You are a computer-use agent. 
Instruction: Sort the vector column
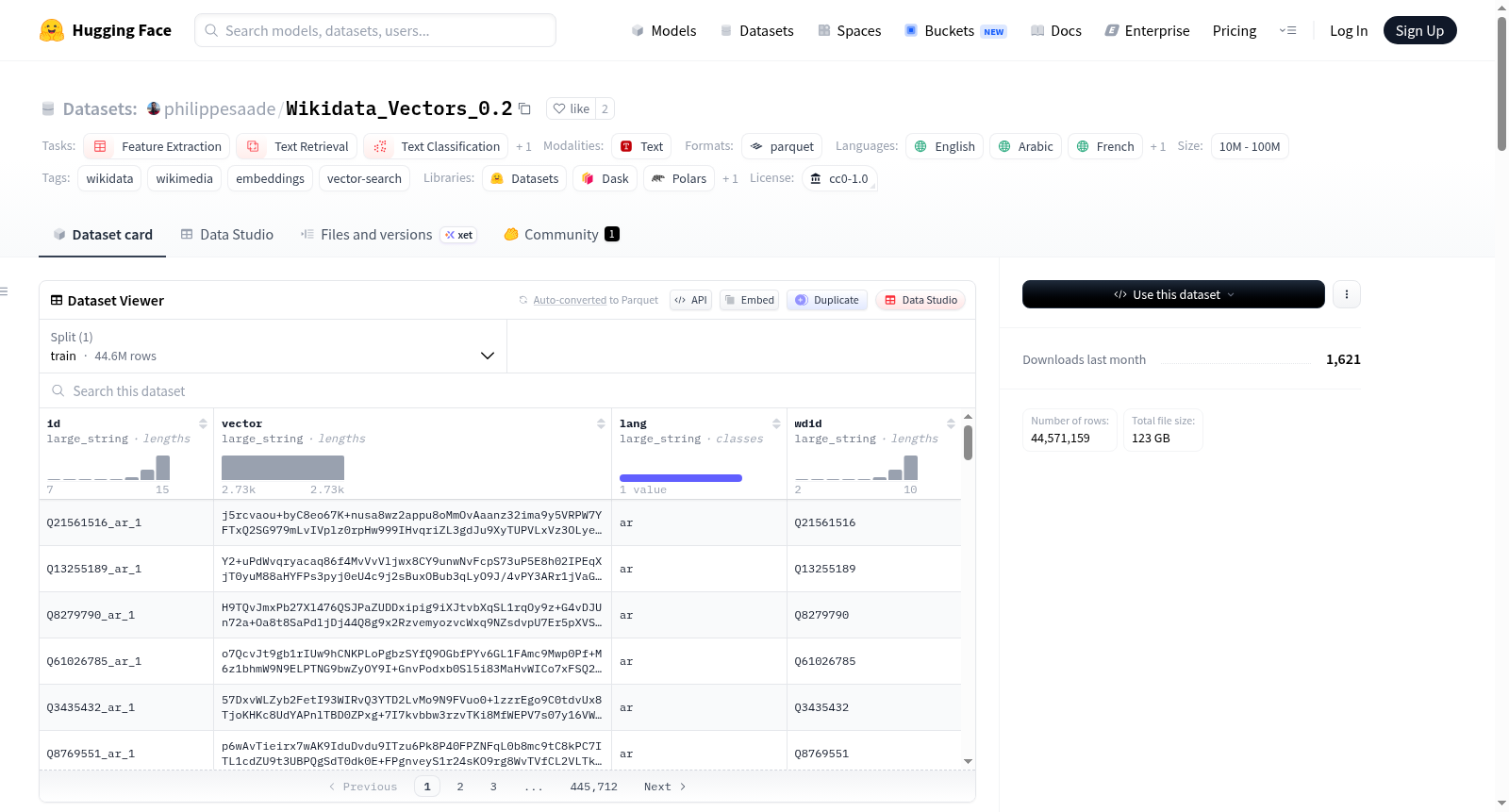601,423
